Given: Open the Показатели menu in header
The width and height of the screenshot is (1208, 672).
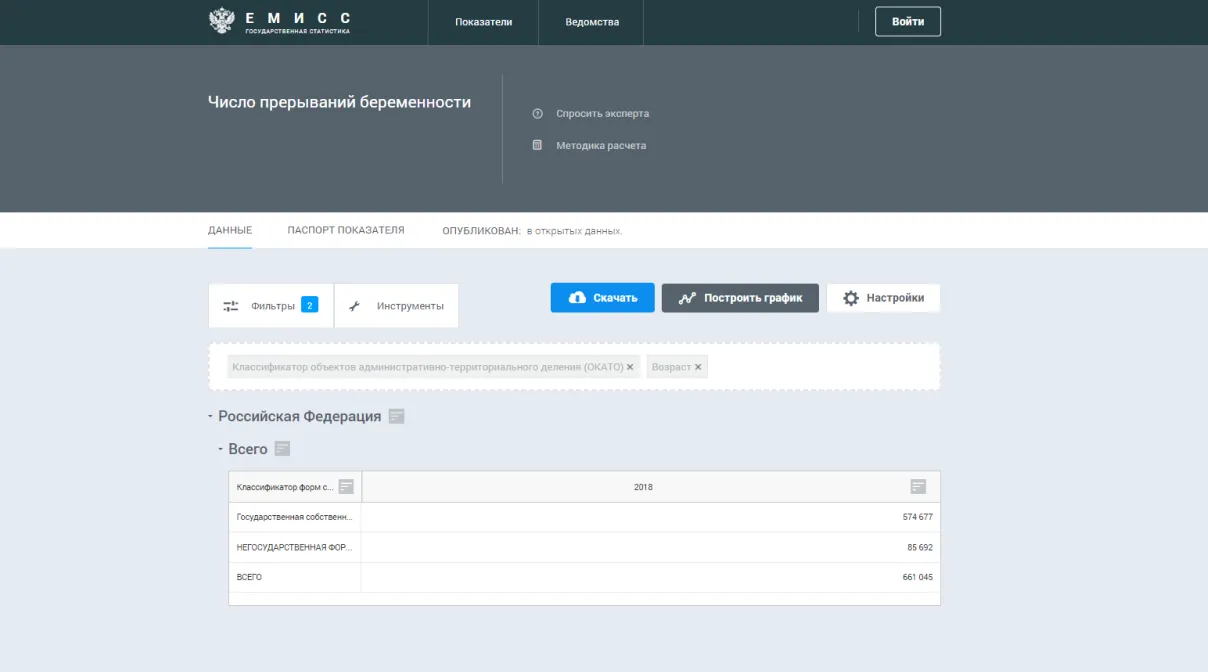Looking at the screenshot, I should pos(483,22).
